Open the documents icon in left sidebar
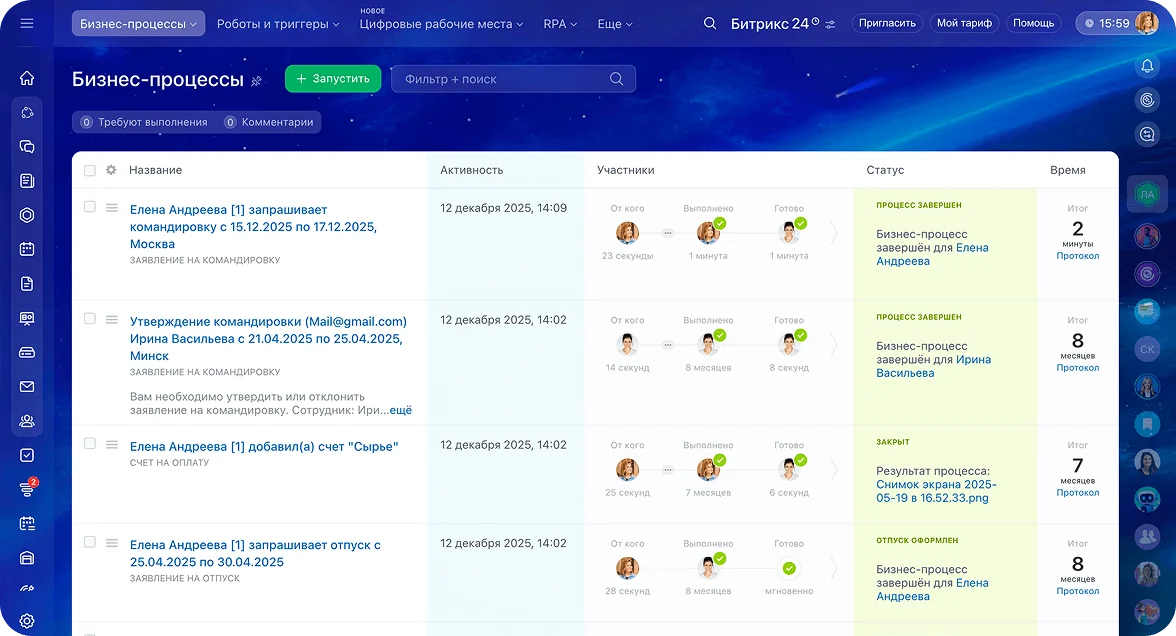This screenshot has width=1176, height=636. click(x=27, y=284)
